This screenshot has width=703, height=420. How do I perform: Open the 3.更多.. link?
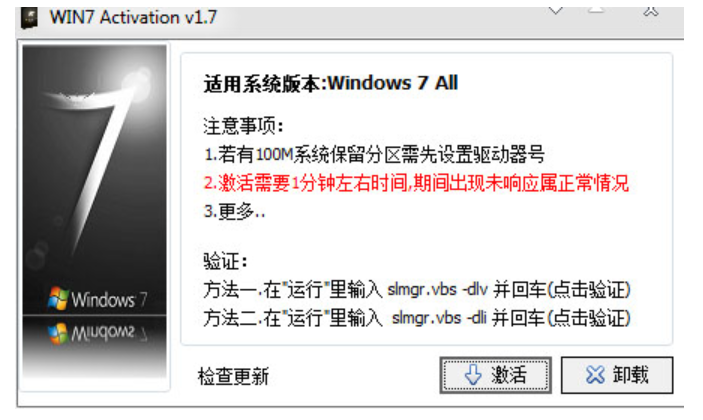(234, 211)
